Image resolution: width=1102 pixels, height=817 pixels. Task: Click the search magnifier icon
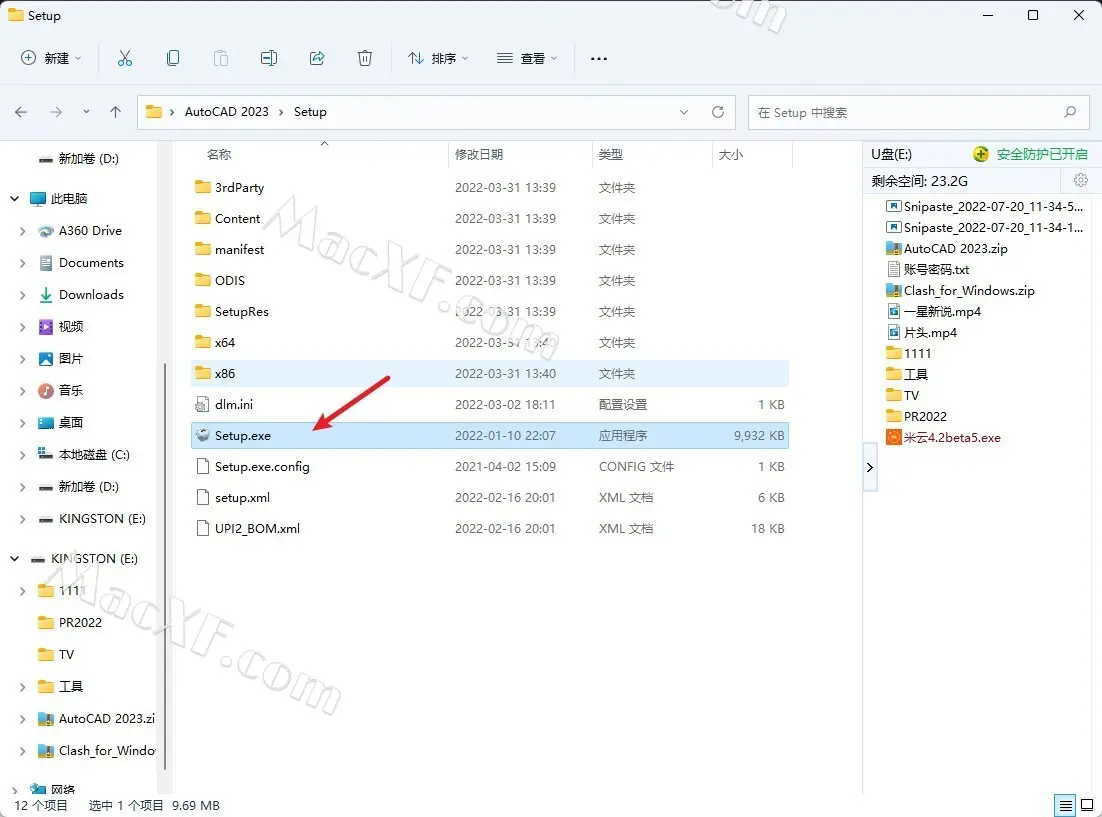[1070, 112]
